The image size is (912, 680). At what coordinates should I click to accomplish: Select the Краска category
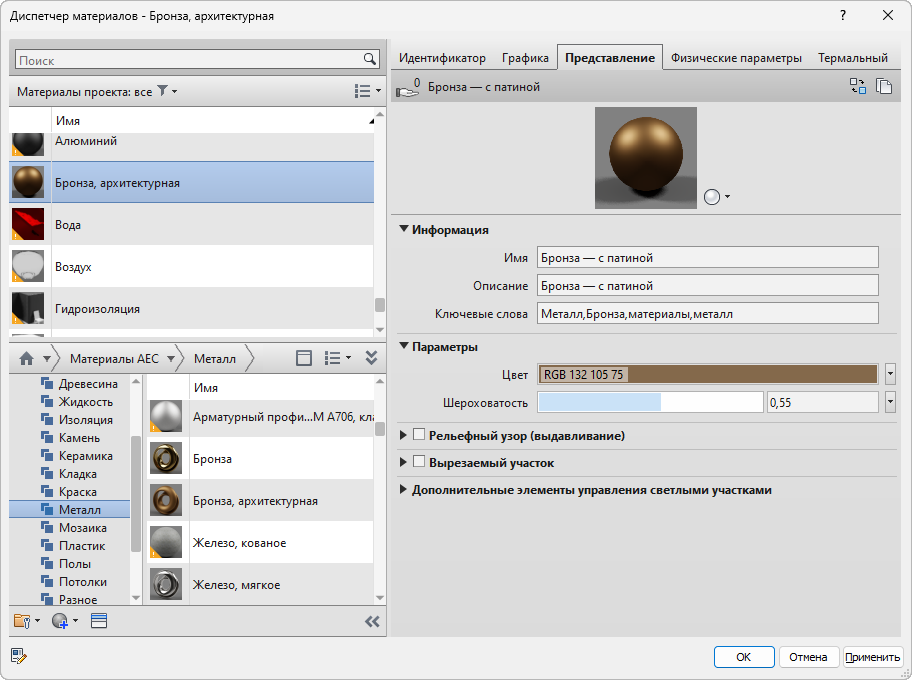(69, 492)
